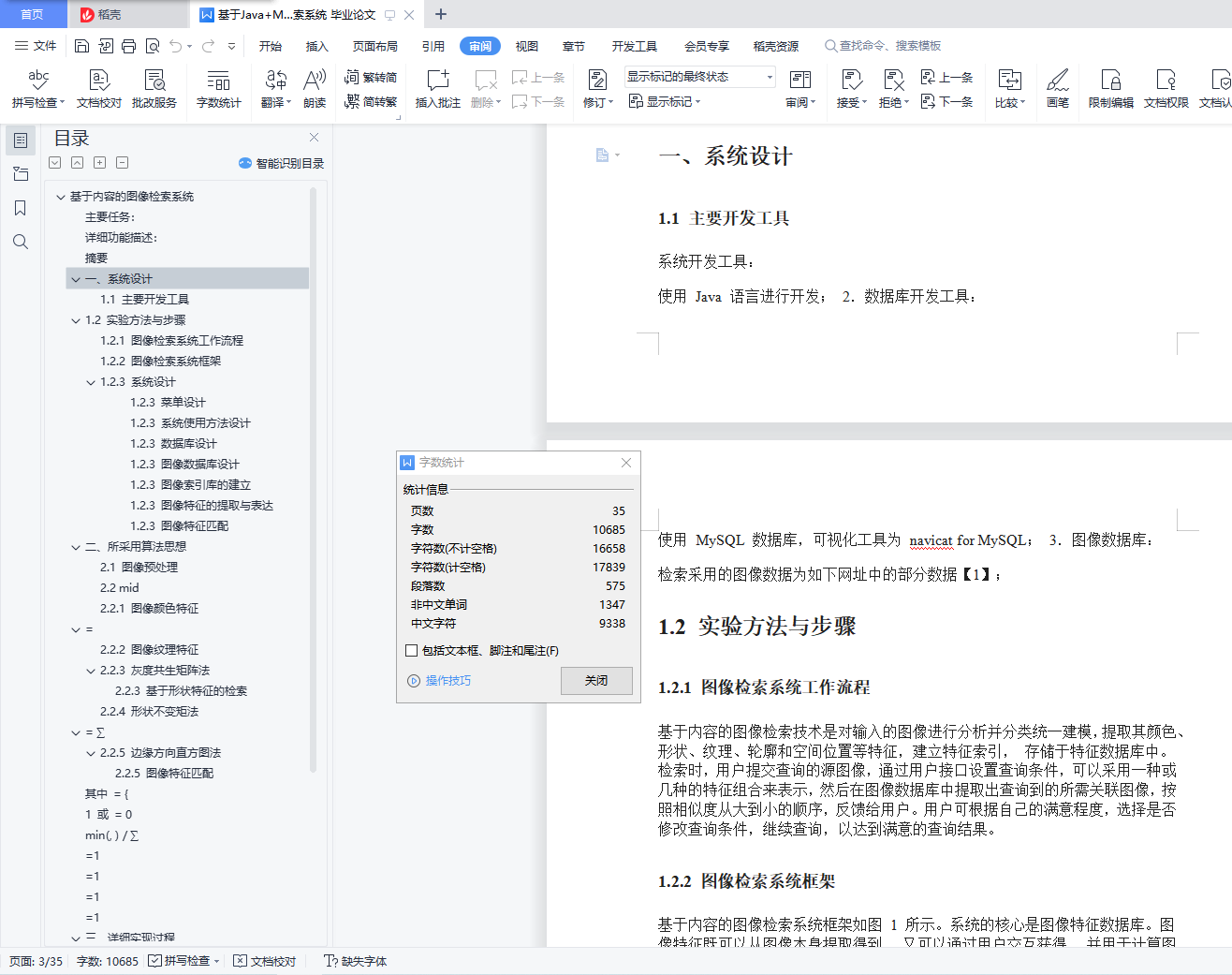Open the search sidebar icon

(x=20, y=242)
